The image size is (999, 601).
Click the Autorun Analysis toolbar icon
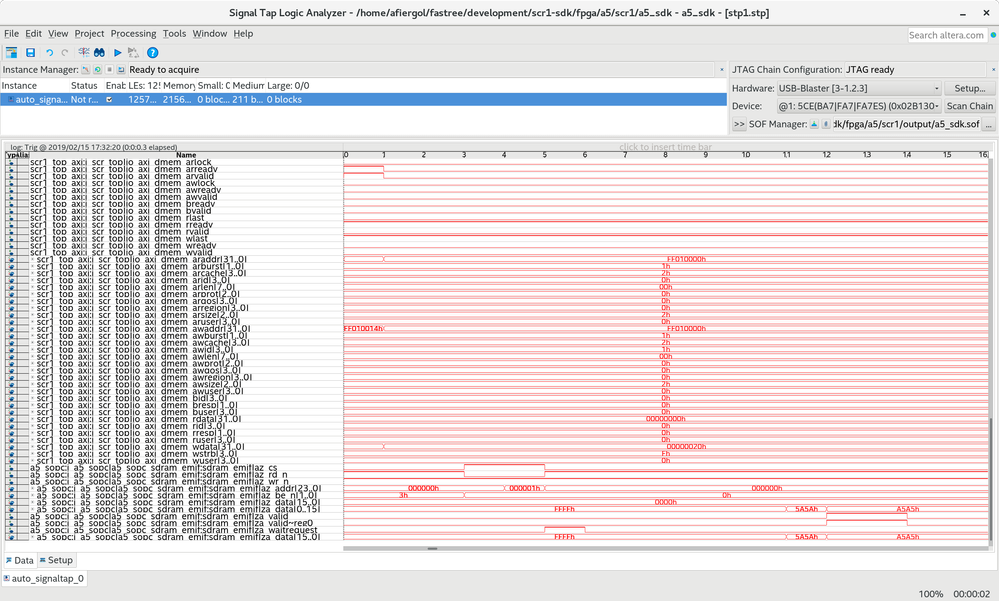pyautogui.click(x=133, y=52)
